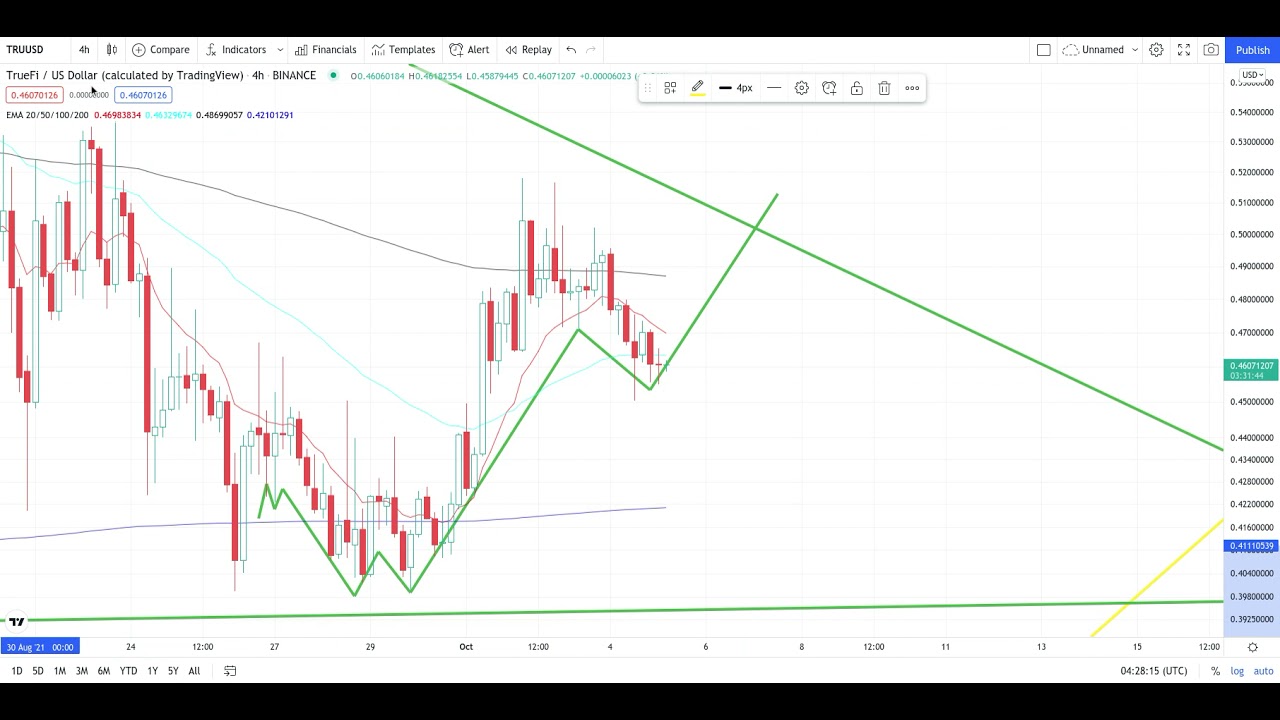The width and height of the screenshot is (1280, 720).
Task: Open chart settings gear in the top bar
Action: (1156, 49)
